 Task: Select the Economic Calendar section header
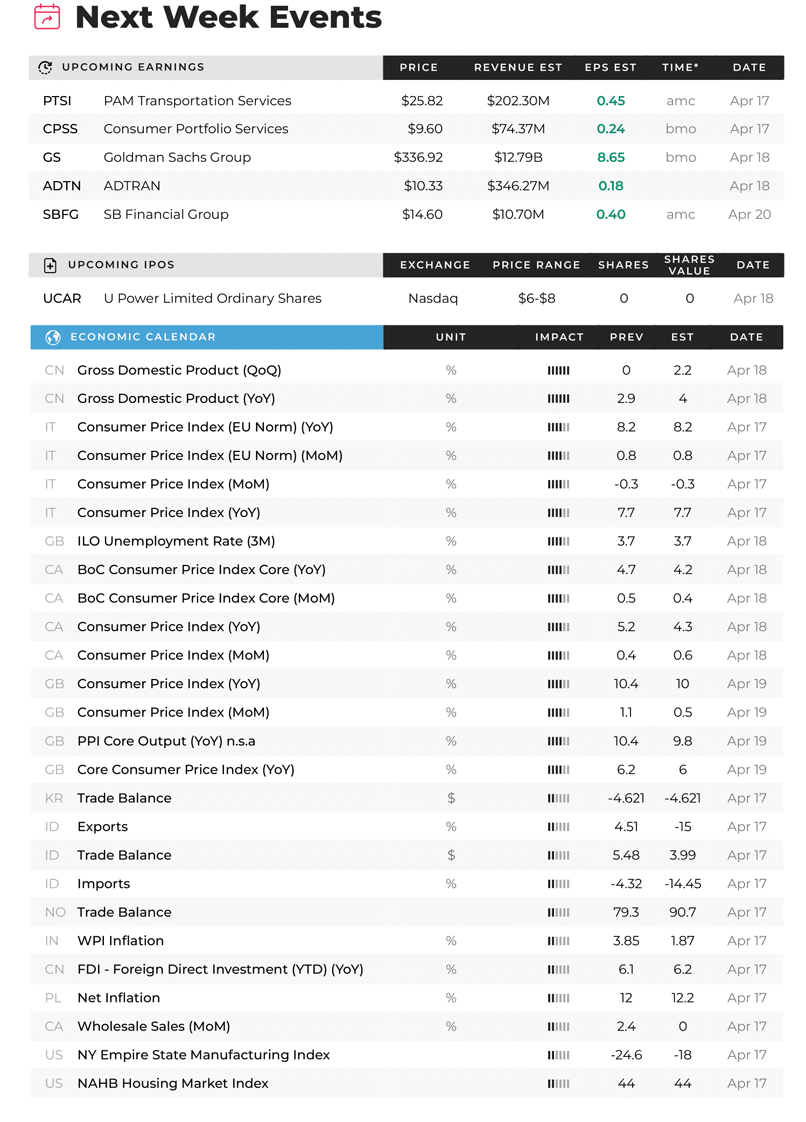point(207,337)
